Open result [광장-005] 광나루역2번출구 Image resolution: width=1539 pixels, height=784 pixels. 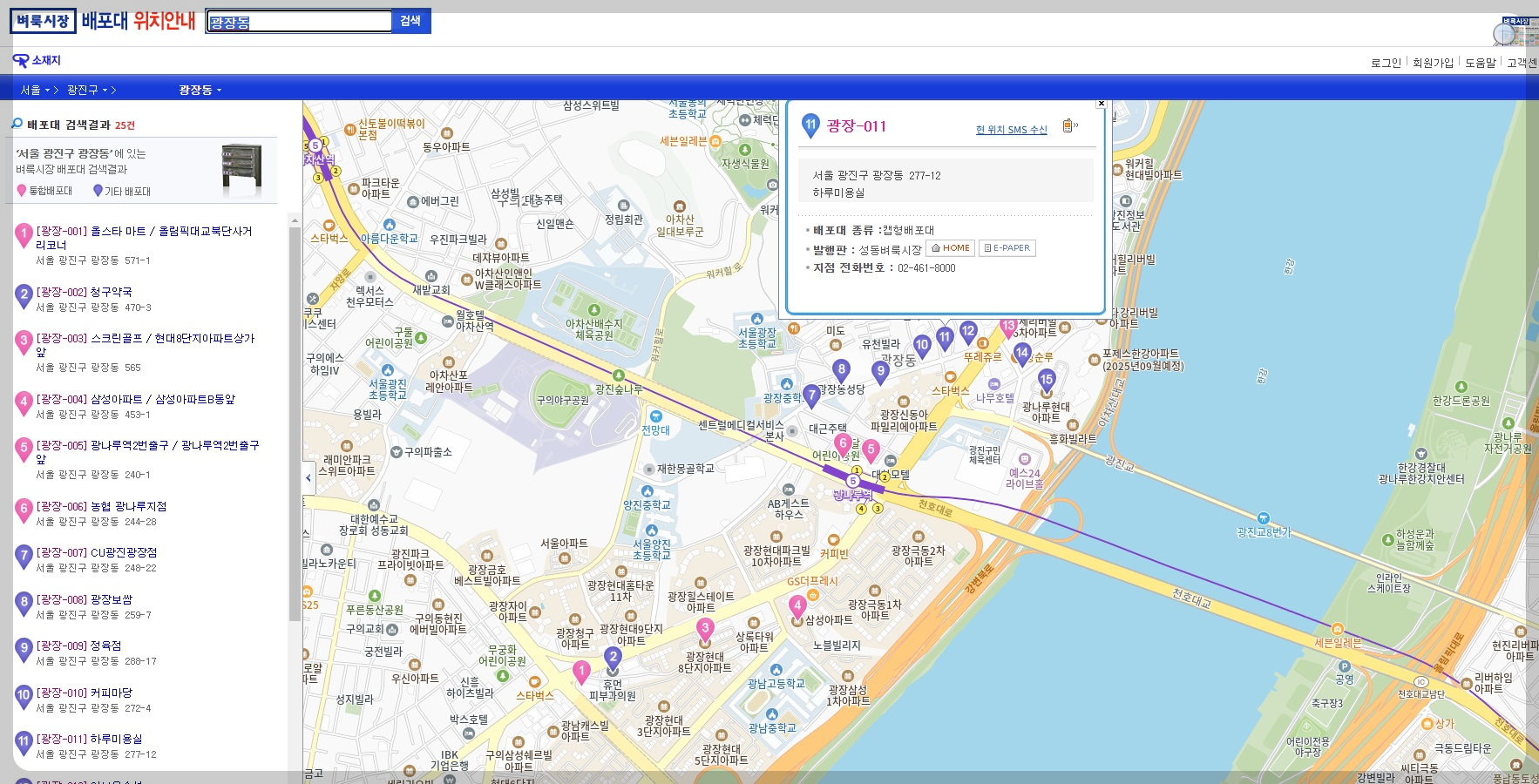(147, 452)
